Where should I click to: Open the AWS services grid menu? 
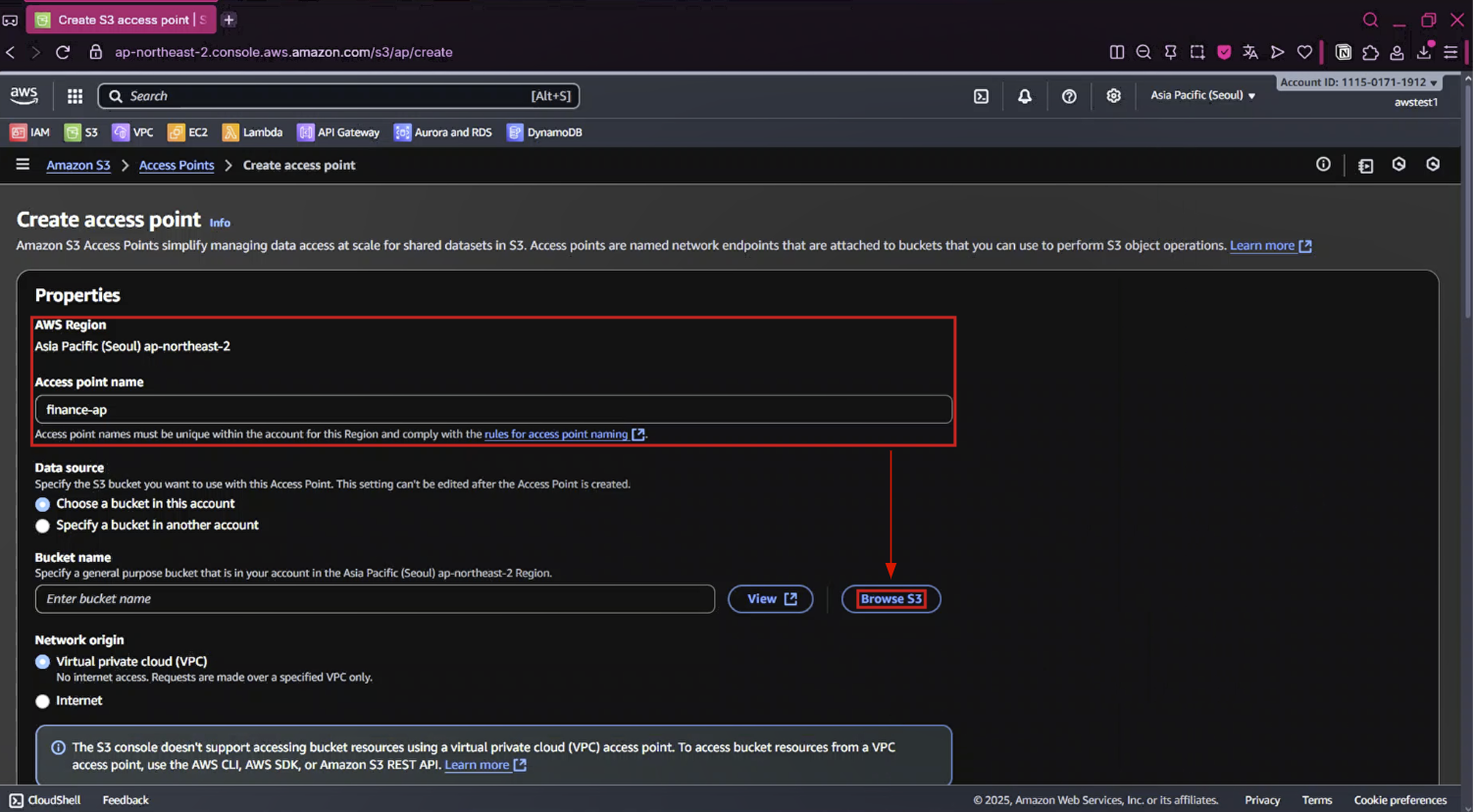75,96
